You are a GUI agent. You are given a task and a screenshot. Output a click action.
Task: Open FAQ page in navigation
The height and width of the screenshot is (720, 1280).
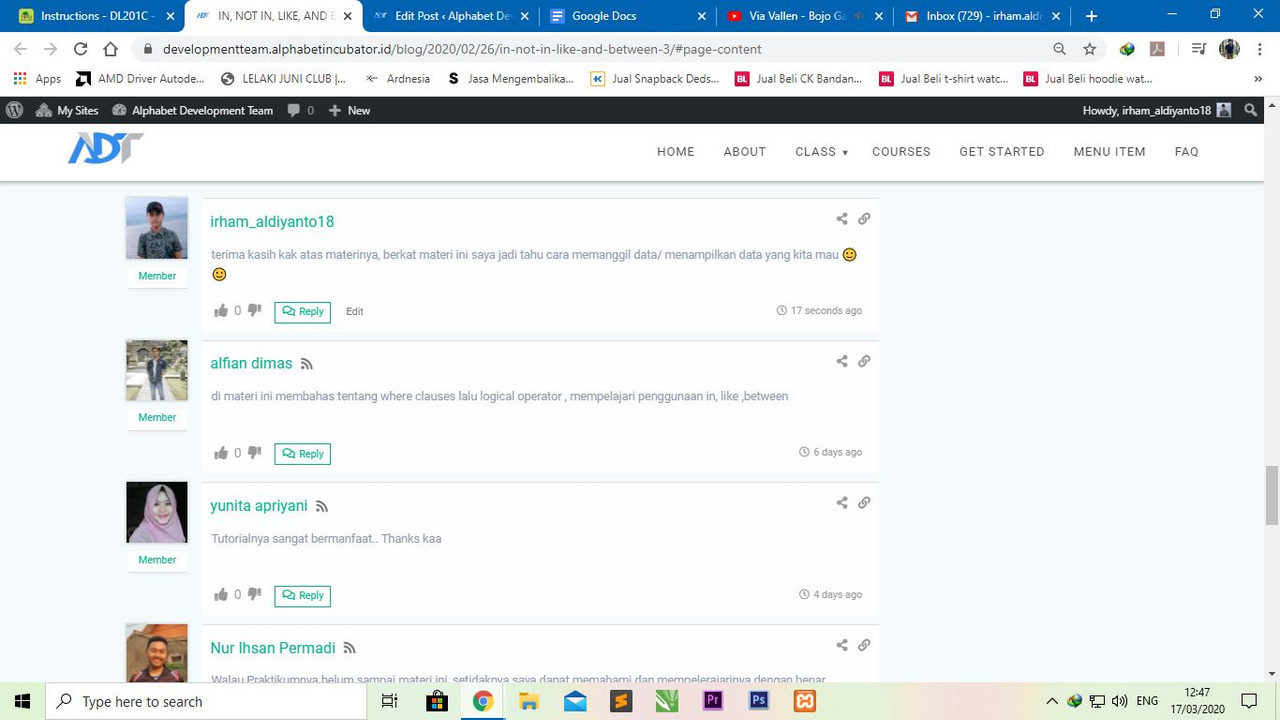[x=1187, y=152]
